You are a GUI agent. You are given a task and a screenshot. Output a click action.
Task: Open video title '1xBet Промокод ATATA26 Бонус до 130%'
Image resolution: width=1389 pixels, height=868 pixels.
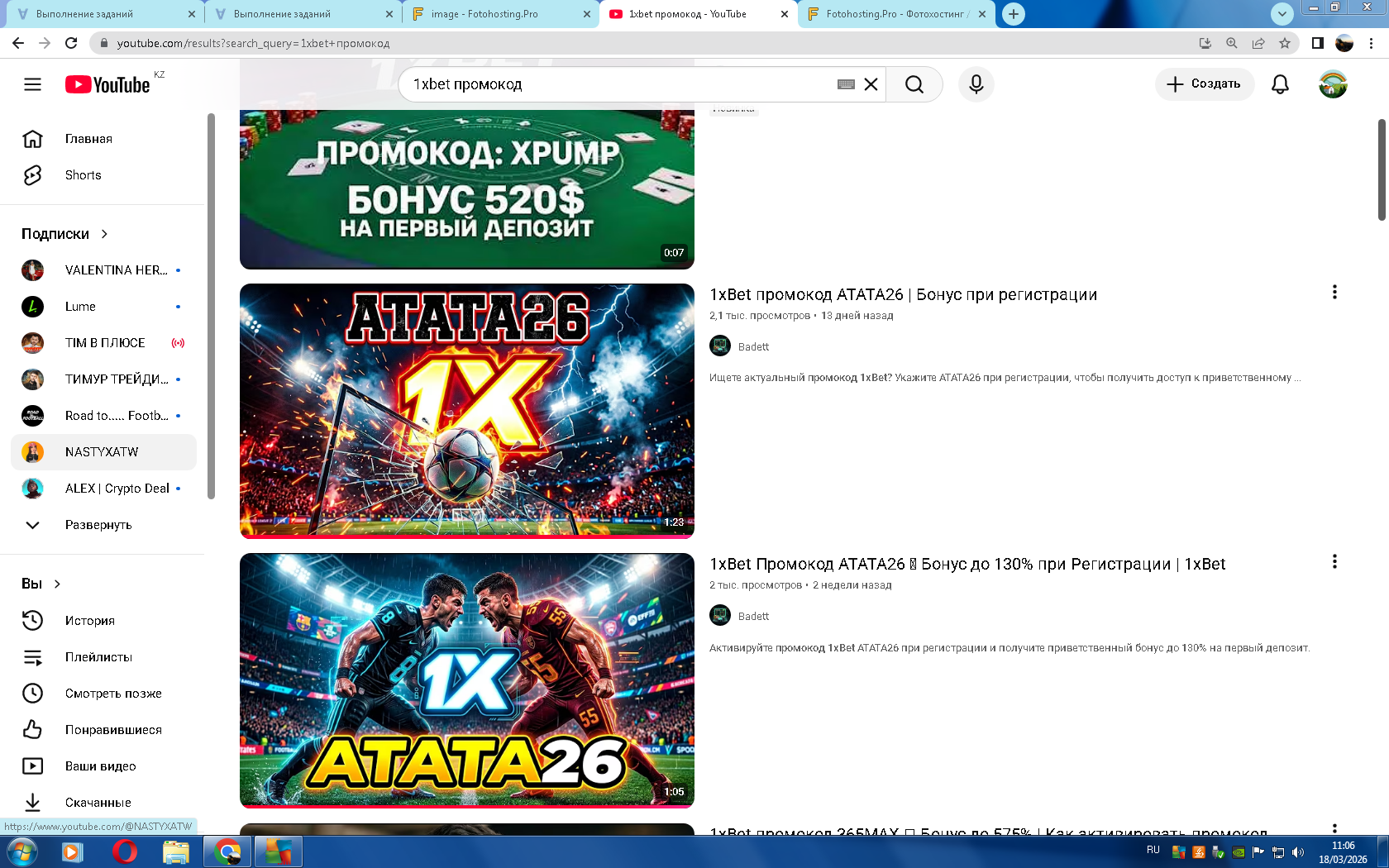point(967,565)
